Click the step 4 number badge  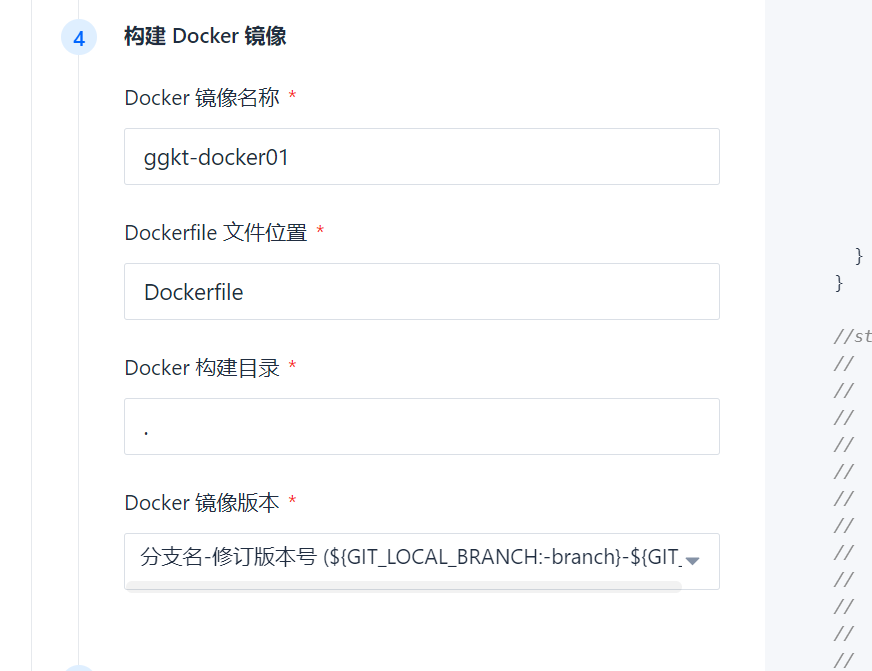[x=79, y=38]
